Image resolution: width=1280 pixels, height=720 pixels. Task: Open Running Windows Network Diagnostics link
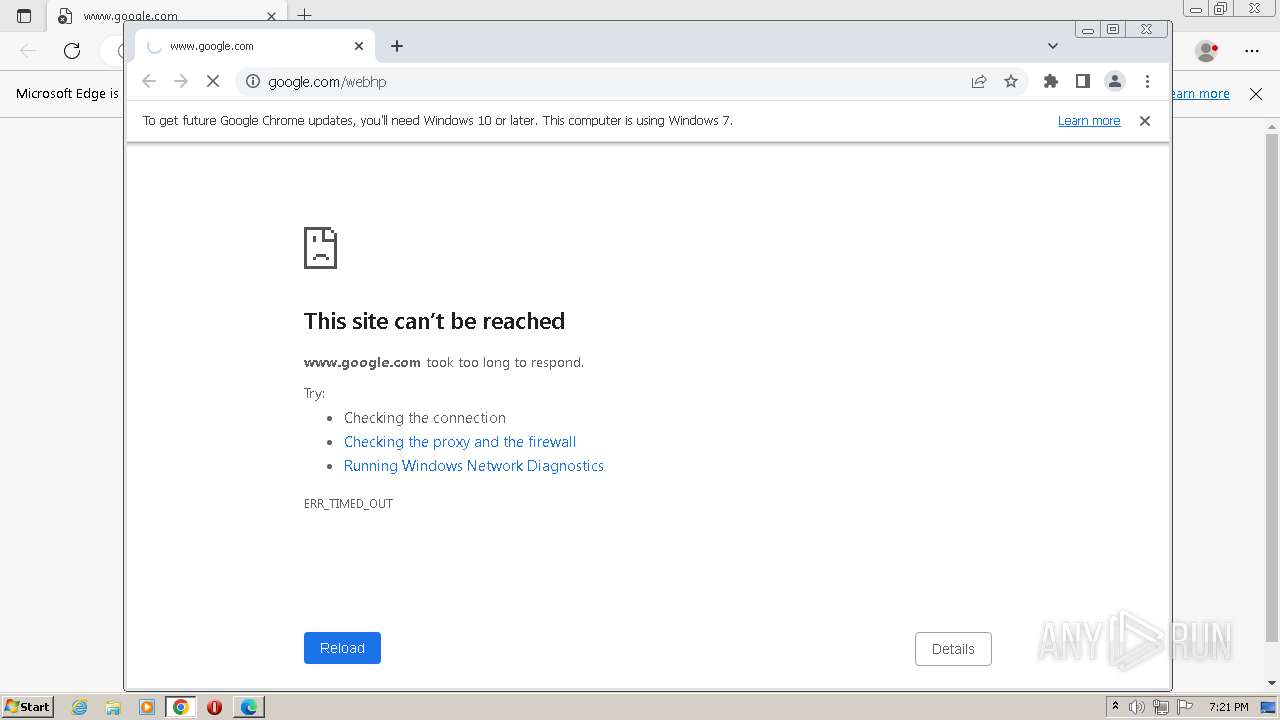click(474, 466)
